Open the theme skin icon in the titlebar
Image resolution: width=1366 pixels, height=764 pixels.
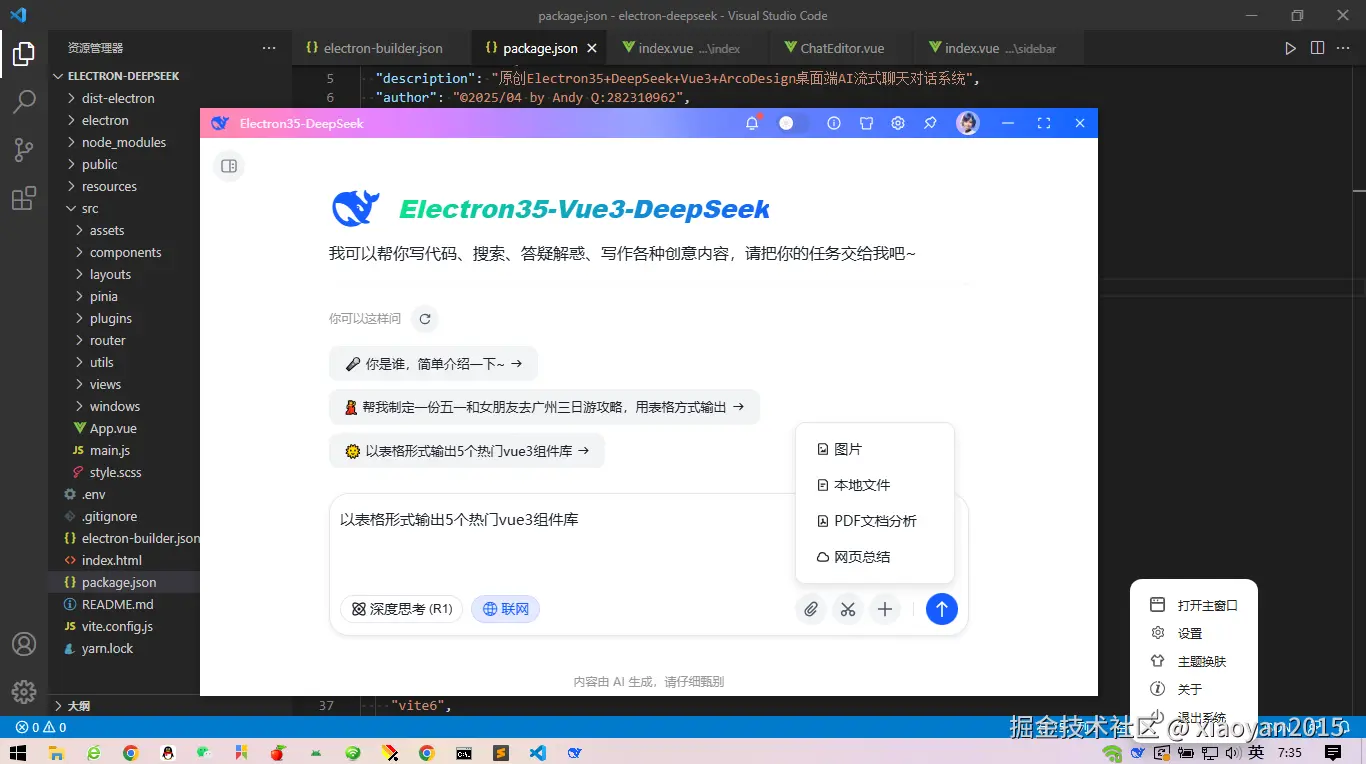(866, 123)
